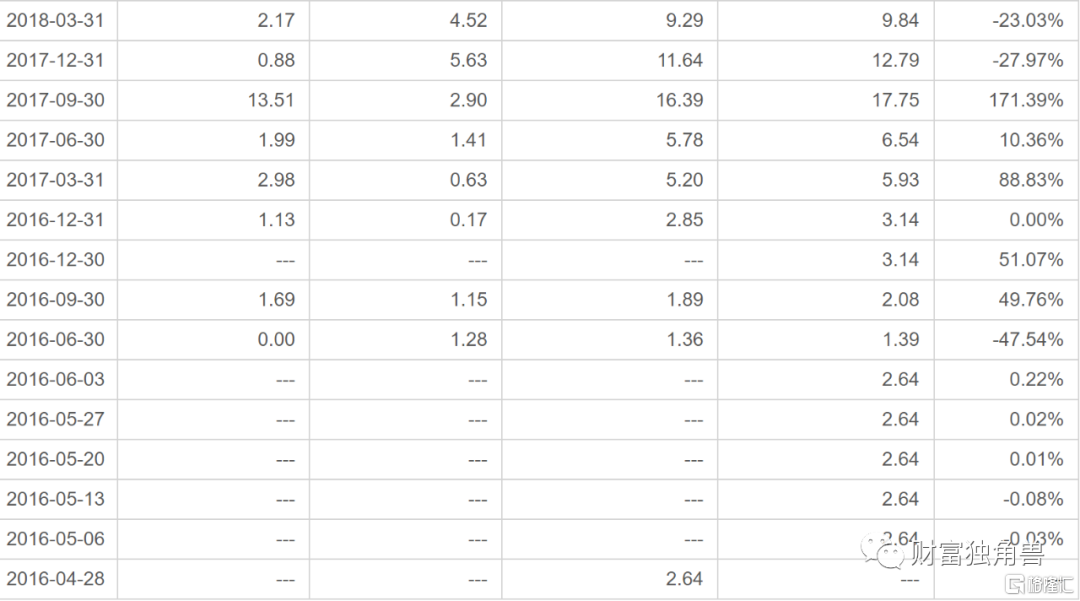
Task: Click the 51.07% value in 2016-12-30 row
Action: tap(1031, 260)
